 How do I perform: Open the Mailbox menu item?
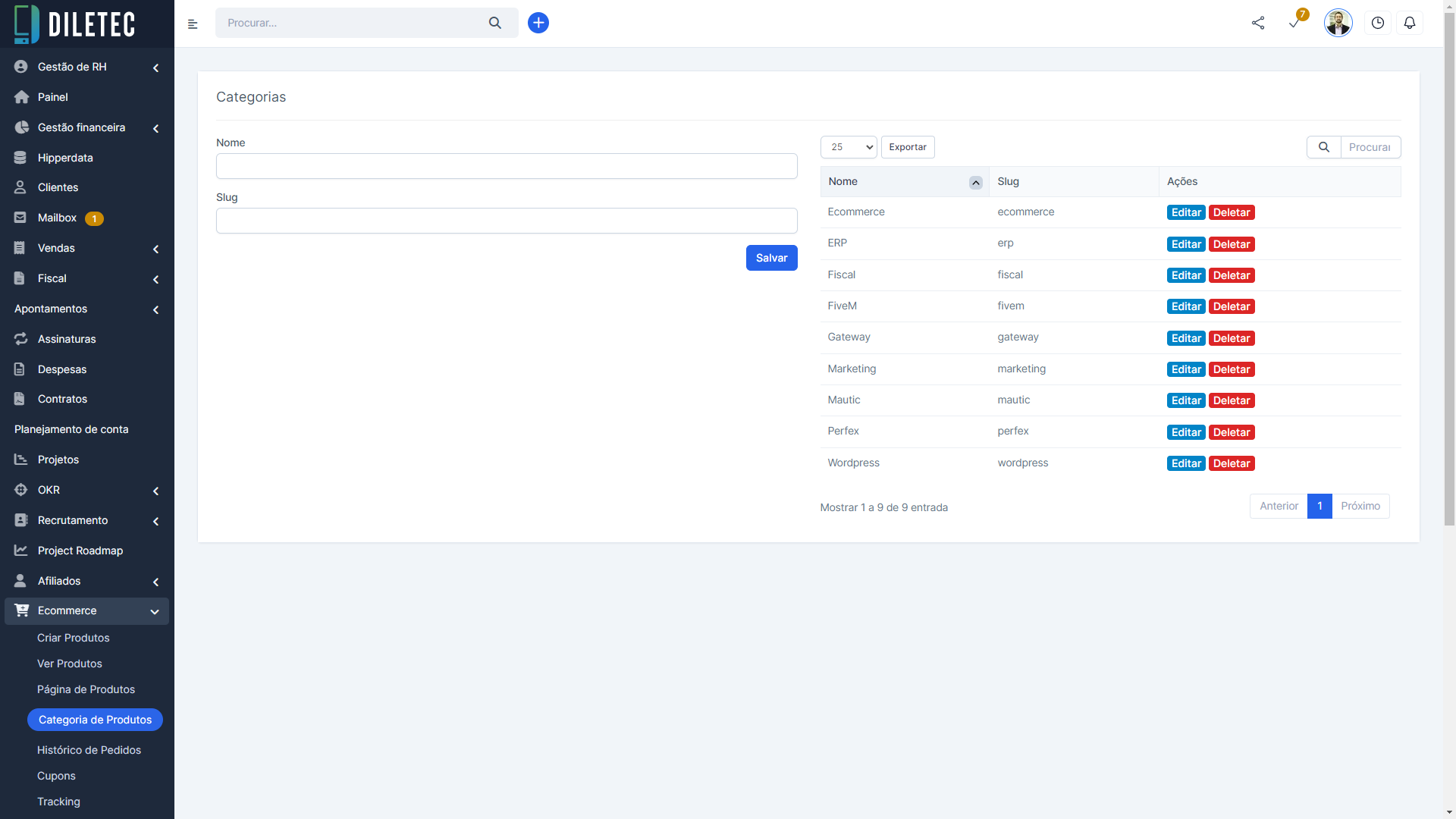coord(57,218)
